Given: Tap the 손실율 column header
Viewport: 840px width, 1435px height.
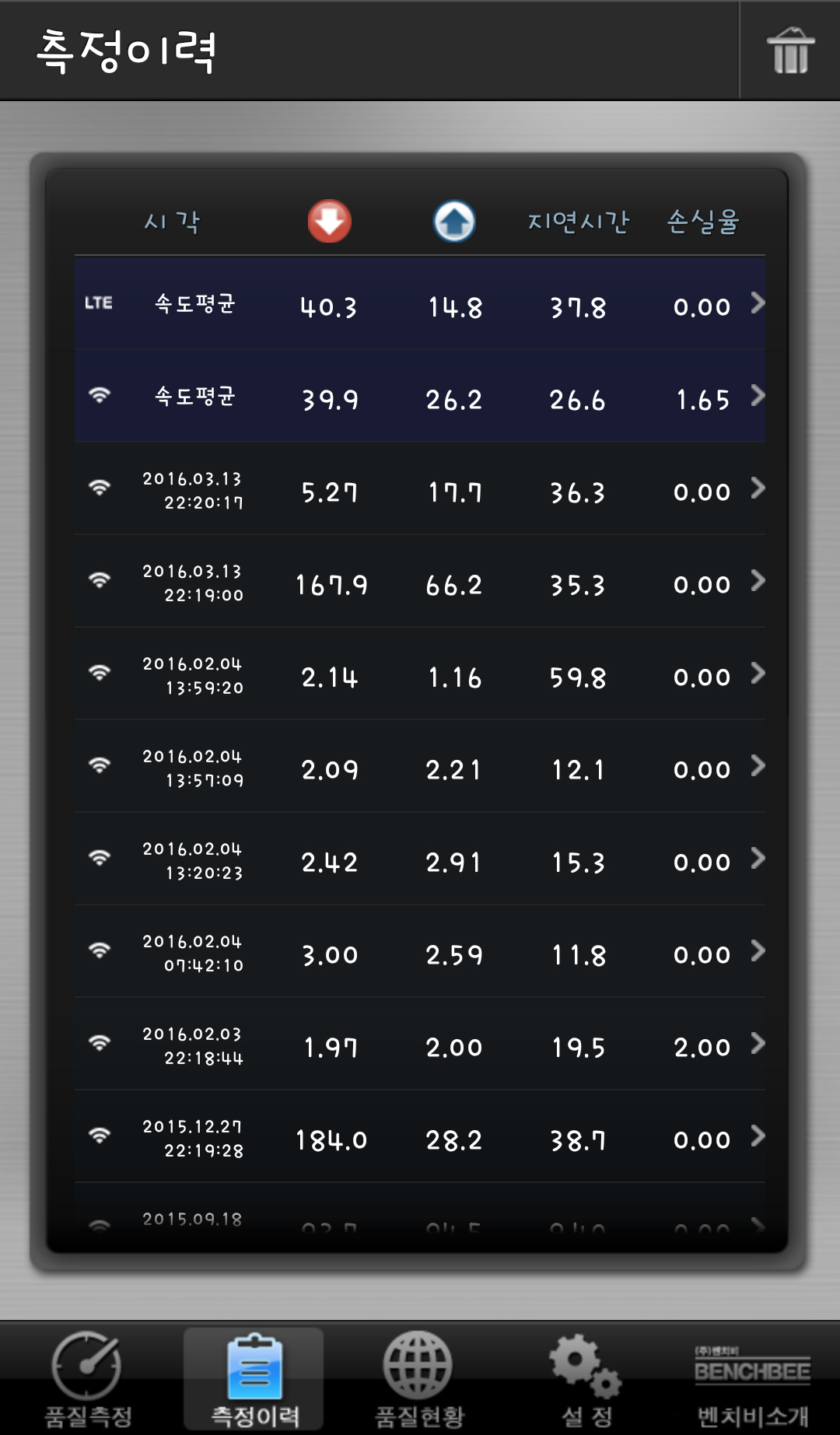Looking at the screenshot, I should pyautogui.click(x=702, y=222).
